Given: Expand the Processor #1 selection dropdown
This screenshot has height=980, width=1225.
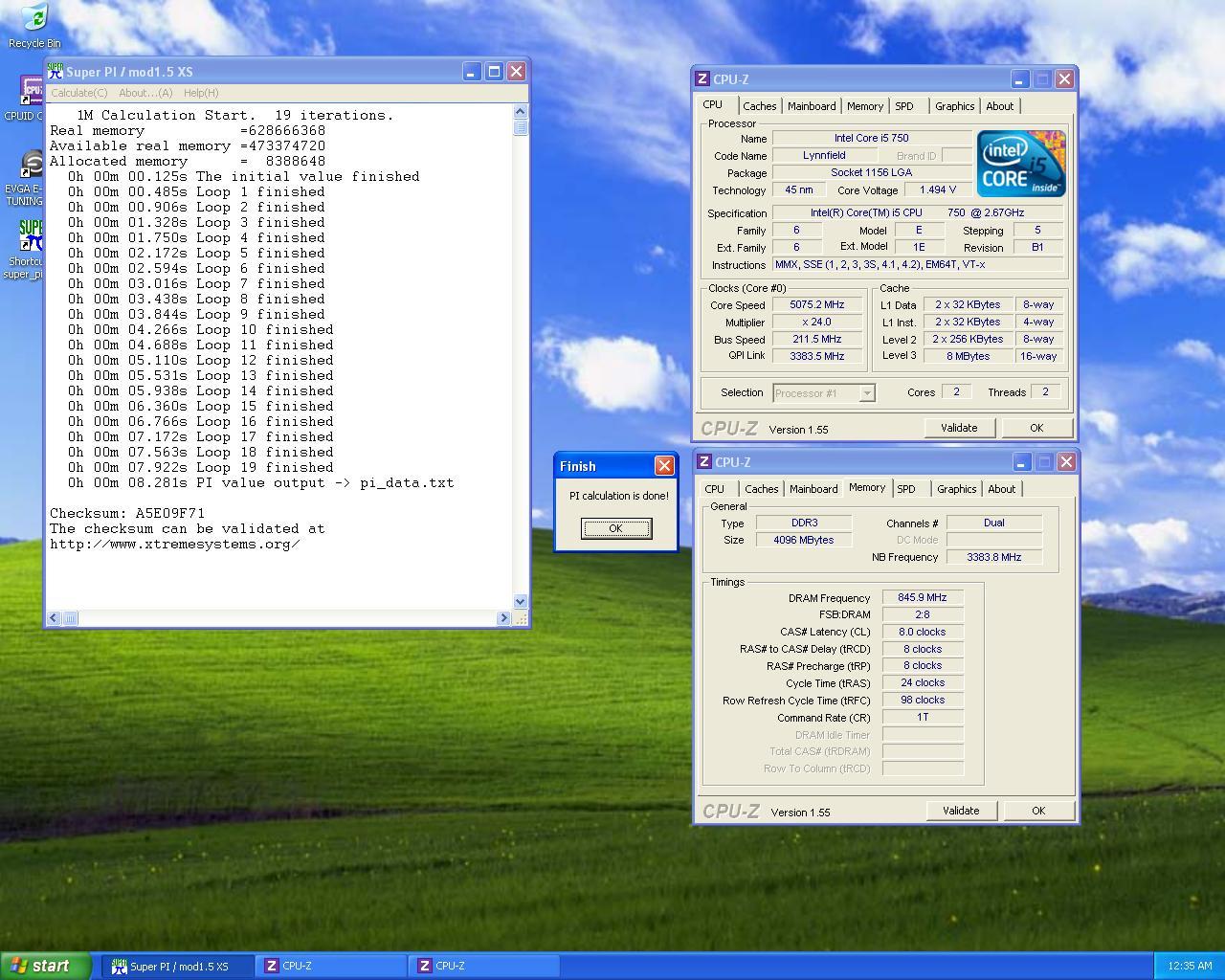Looking at the screenshot, I should pyautogui.click(x=866, y=393).
